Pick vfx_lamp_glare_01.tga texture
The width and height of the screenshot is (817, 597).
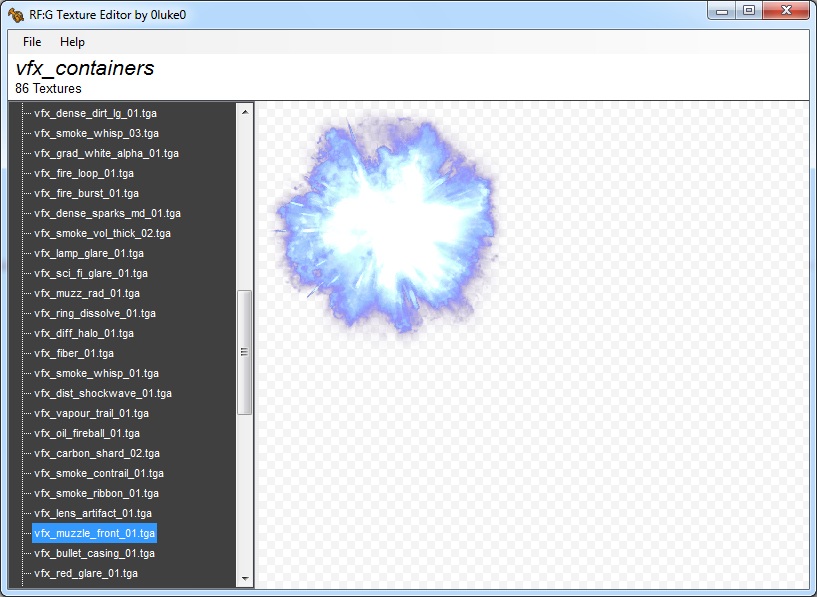coord(89,253)
